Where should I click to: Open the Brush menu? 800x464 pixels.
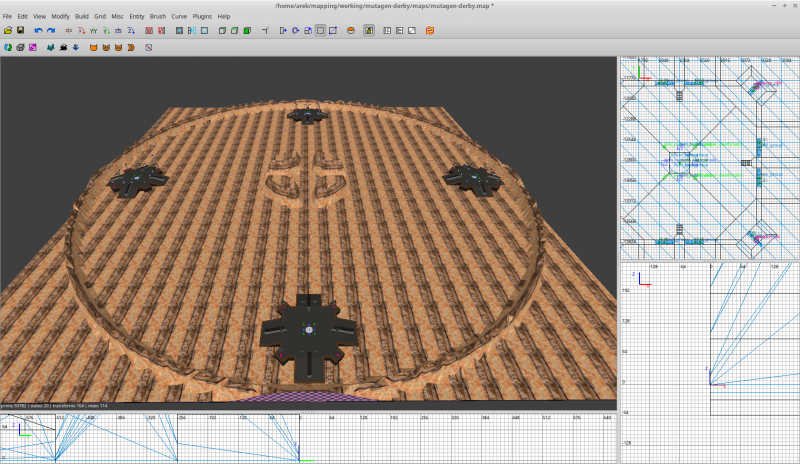click(158, 17)
